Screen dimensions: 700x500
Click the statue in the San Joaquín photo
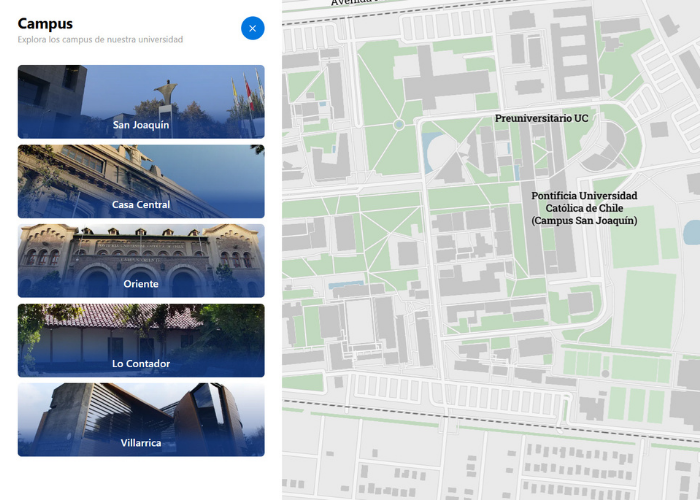[x=164, y=94]
